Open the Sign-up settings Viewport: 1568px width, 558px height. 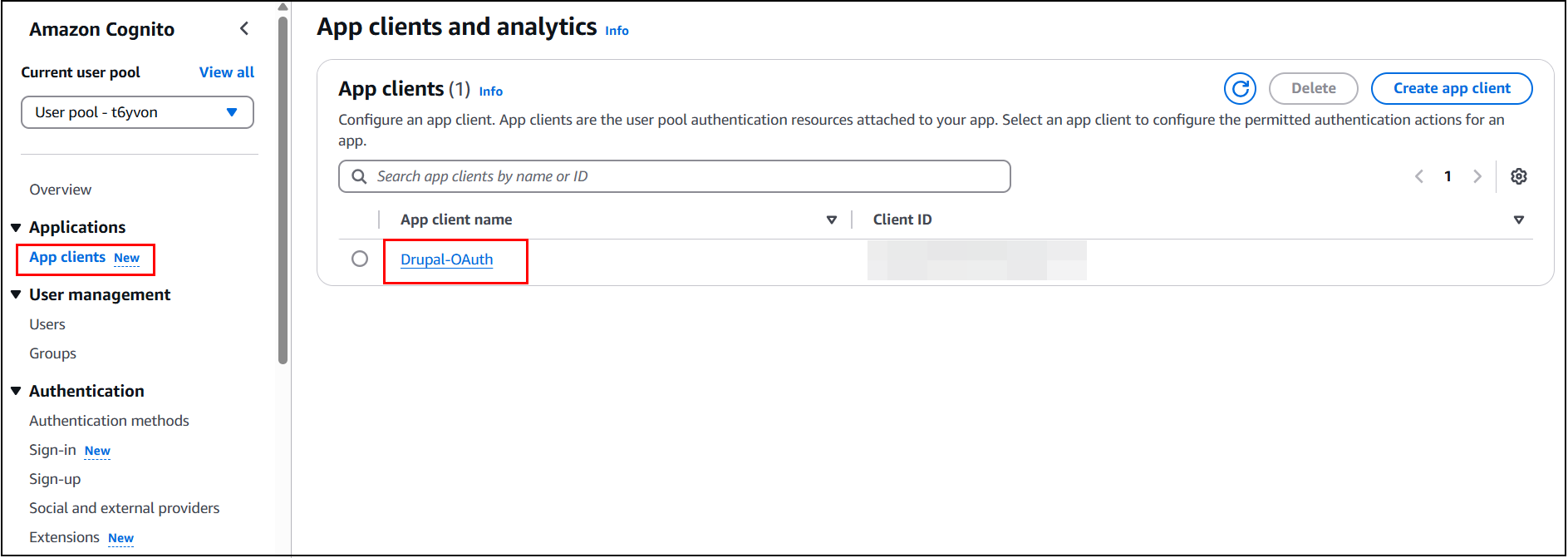(54, 478)
